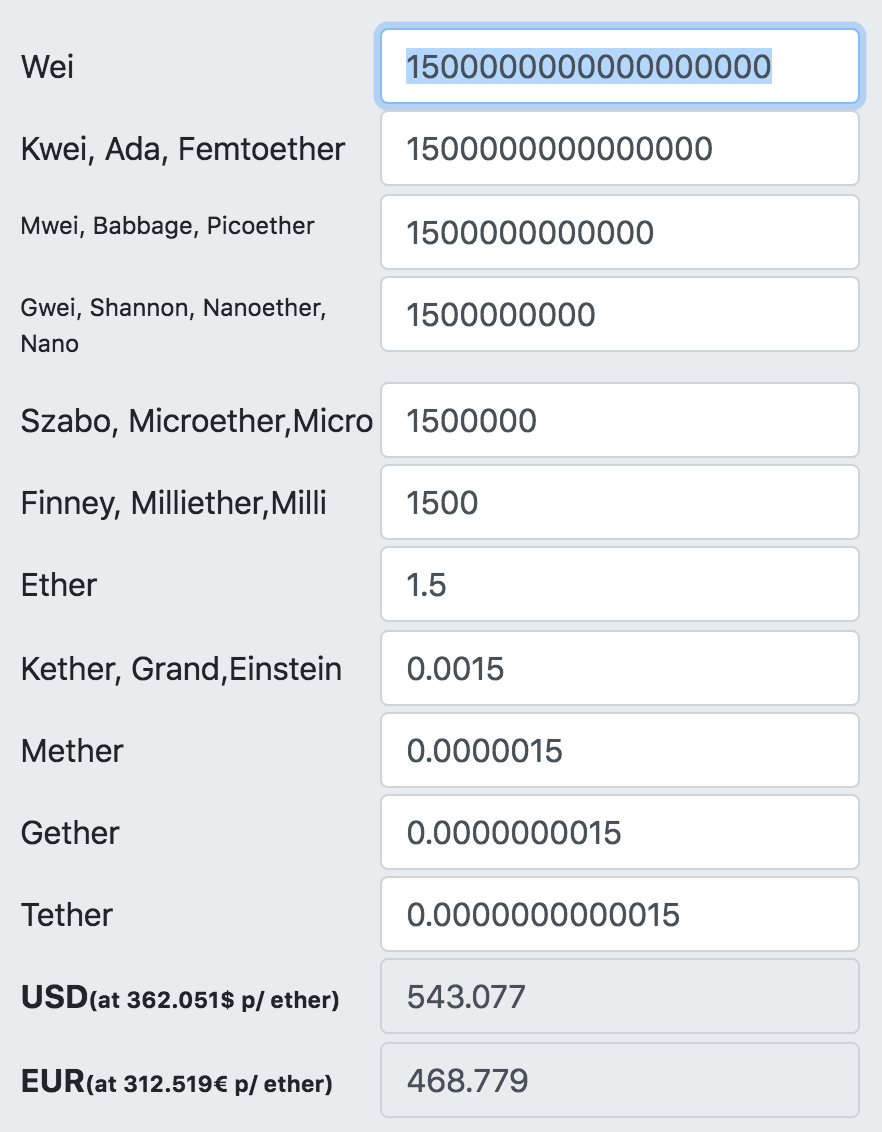Focus the Ether input showing 1.5
This screenshot has width=882, height=1132.
pyautogui.click(x=619, y=585)
